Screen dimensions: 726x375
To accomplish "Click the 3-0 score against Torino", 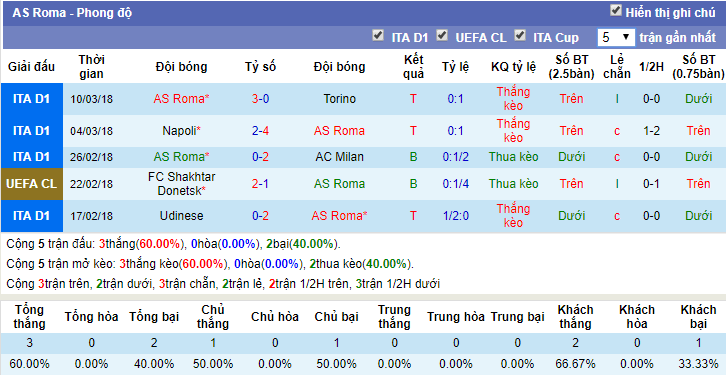I will click(260, 99).
